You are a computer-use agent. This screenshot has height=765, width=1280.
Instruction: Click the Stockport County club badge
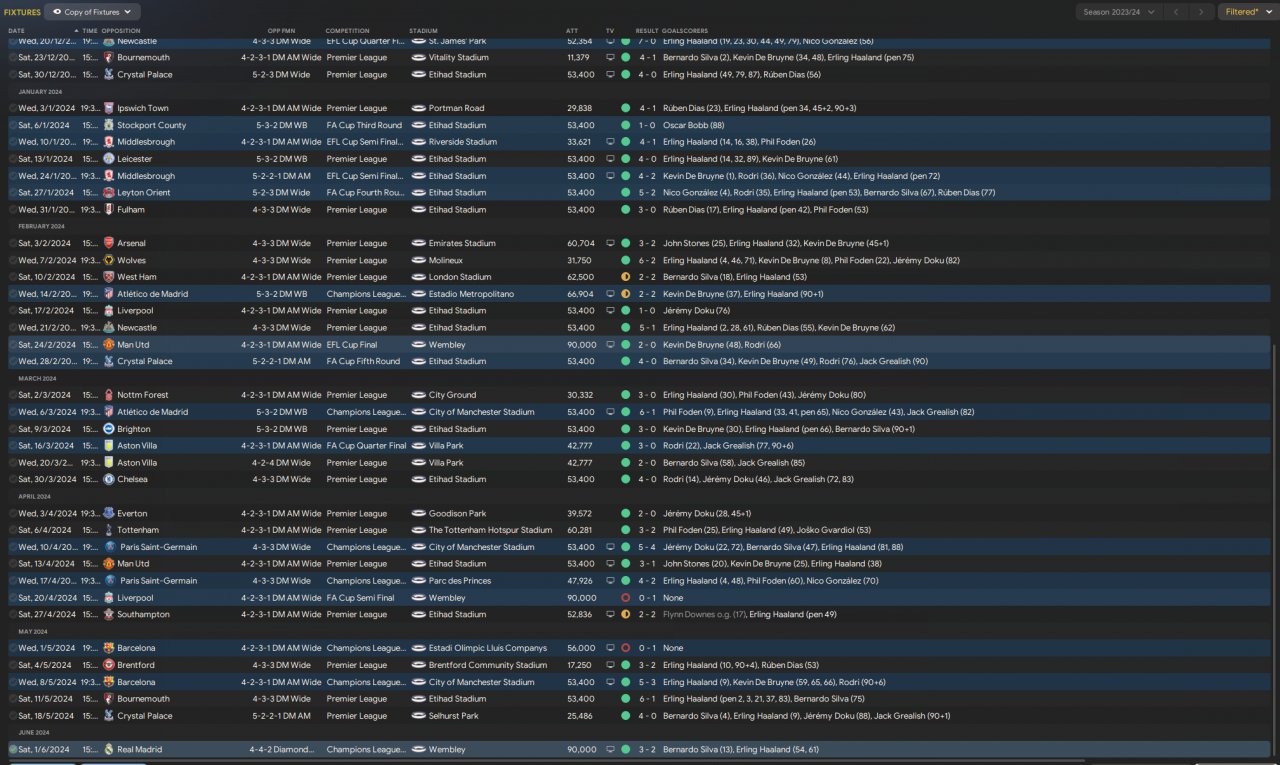(x=108, y=125)
